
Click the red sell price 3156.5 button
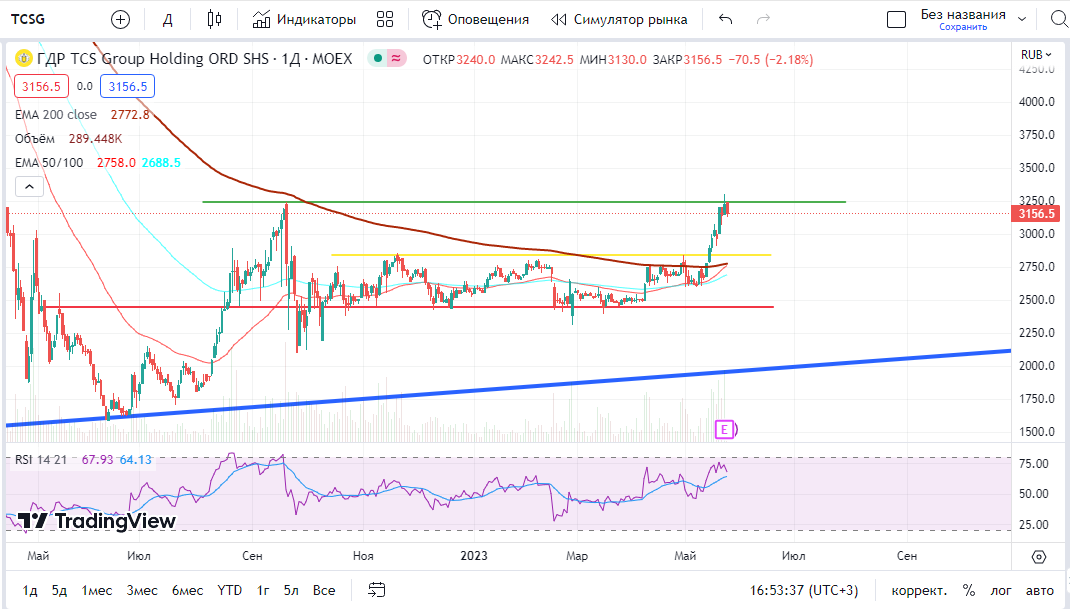[41, 86]
